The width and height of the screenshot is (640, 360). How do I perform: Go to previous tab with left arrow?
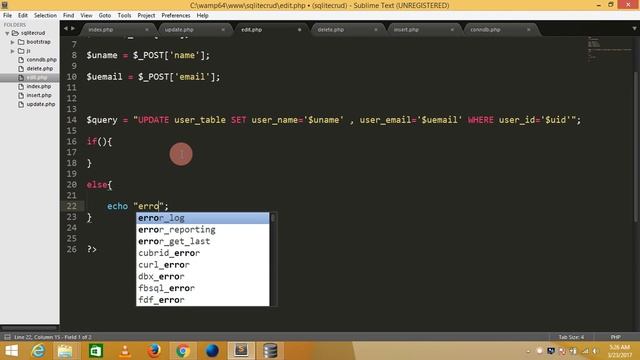(66, 29)
